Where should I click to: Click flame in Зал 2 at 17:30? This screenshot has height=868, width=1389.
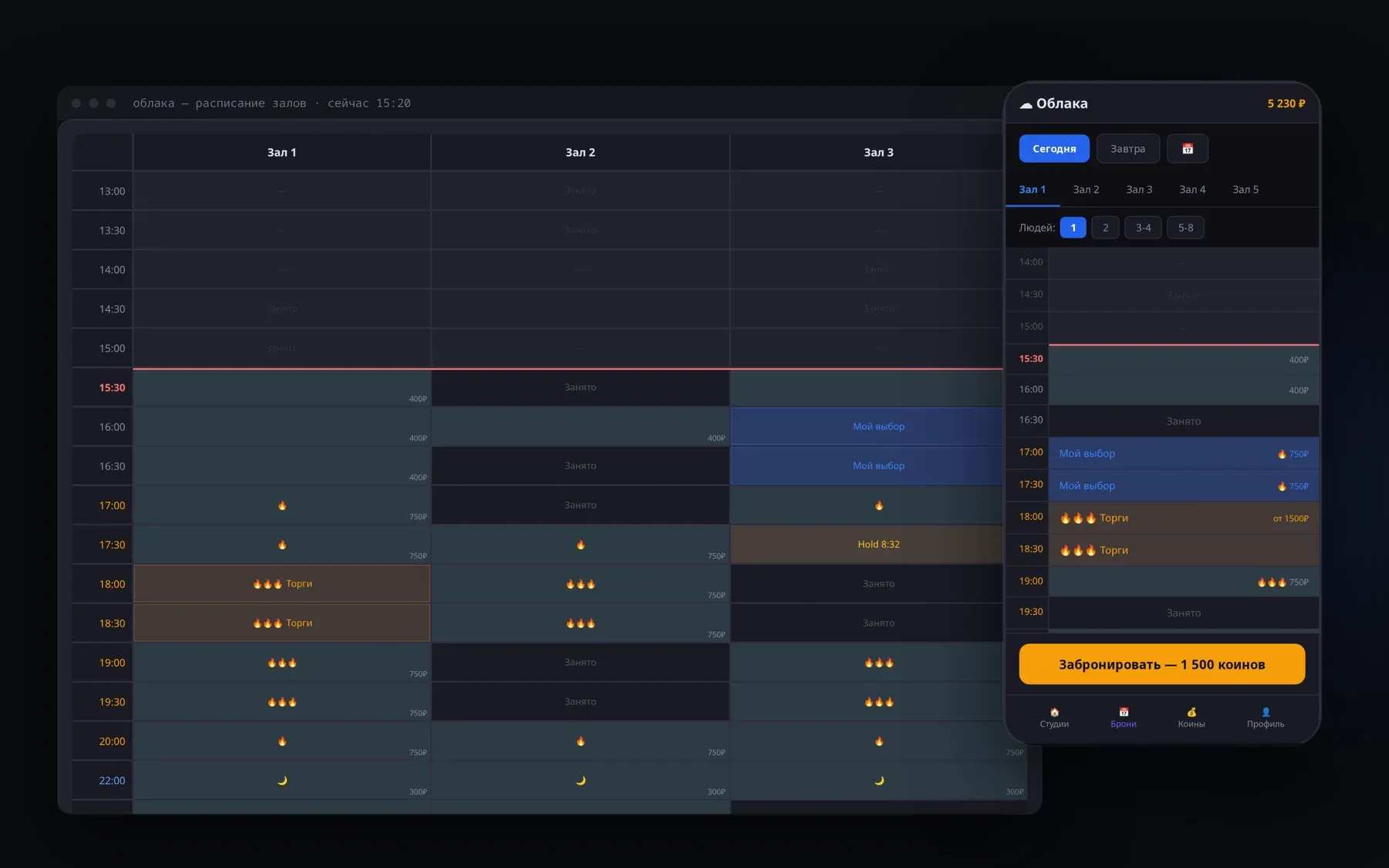coord(580,545)
